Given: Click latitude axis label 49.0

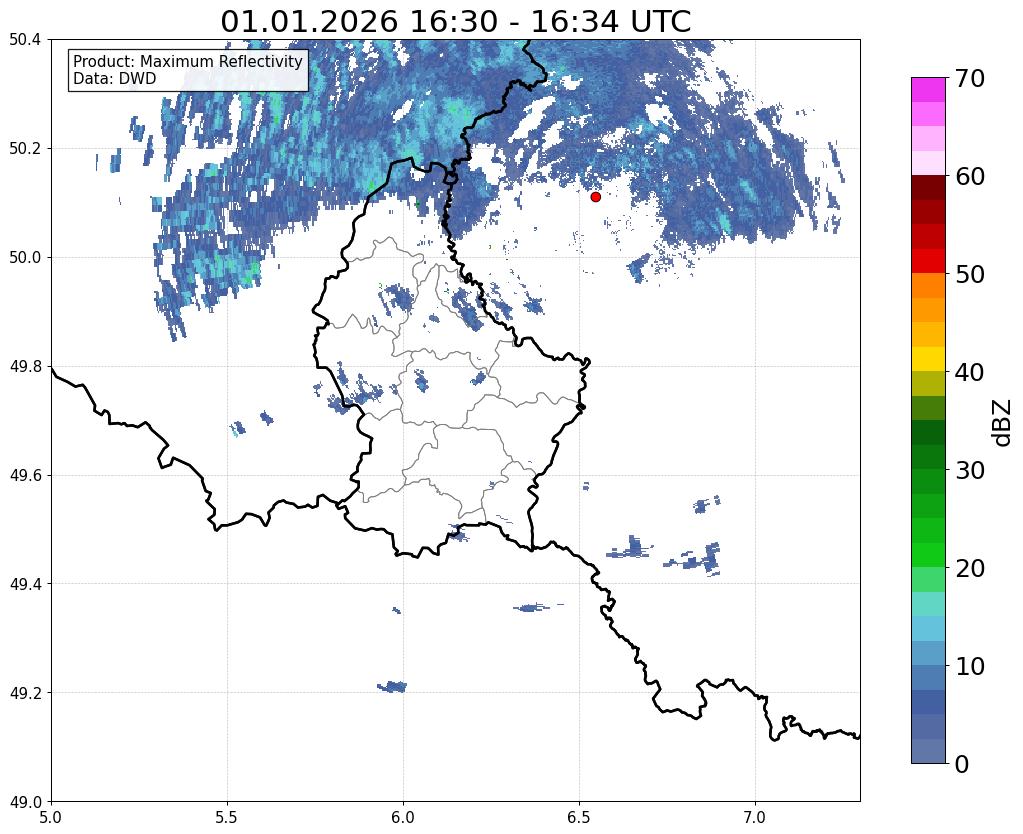Looking at the screenshot, I should pyautogui.click(x=25, y=802).
